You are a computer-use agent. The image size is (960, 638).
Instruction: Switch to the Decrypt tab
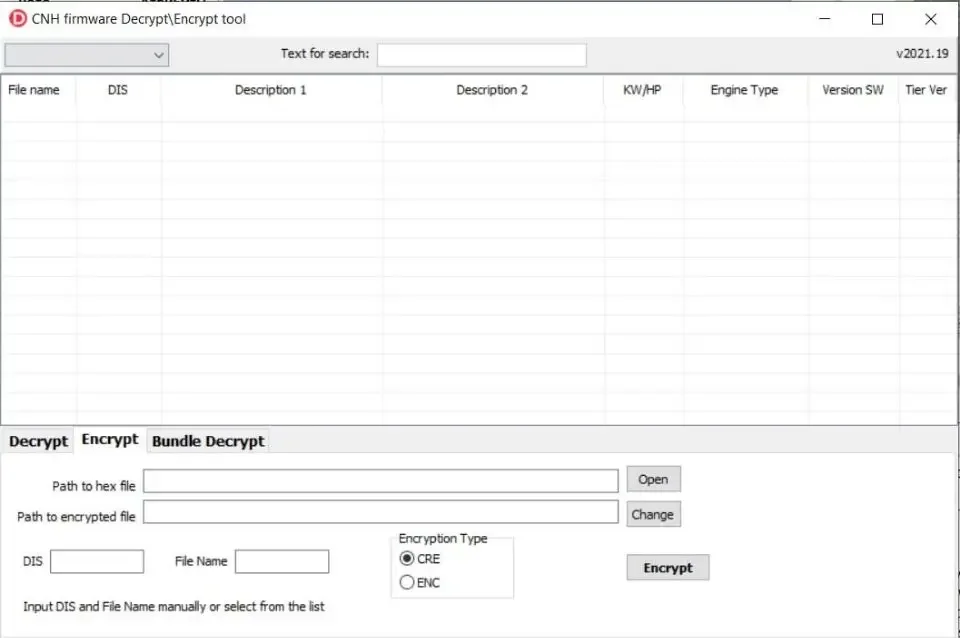click(38, 441)
